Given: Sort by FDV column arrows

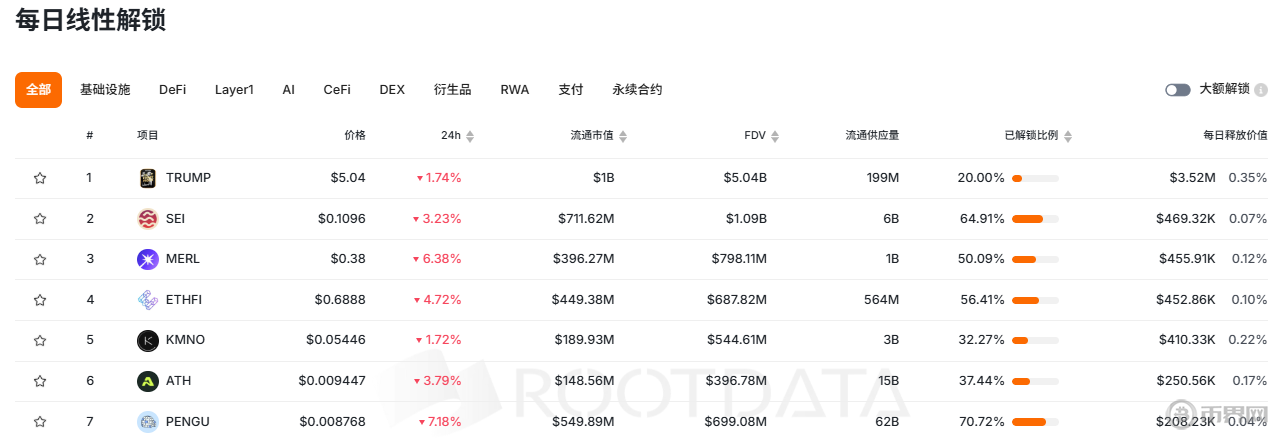Looking at the screenshot, I should pos(774,136).
